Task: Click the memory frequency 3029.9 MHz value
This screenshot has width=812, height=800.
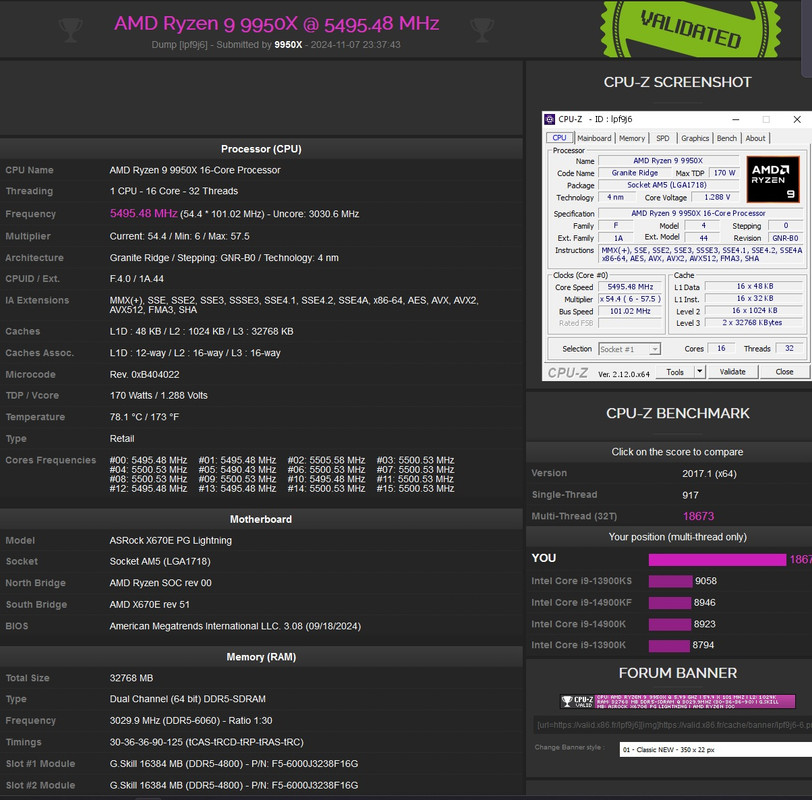Action: tap(191, 720)
